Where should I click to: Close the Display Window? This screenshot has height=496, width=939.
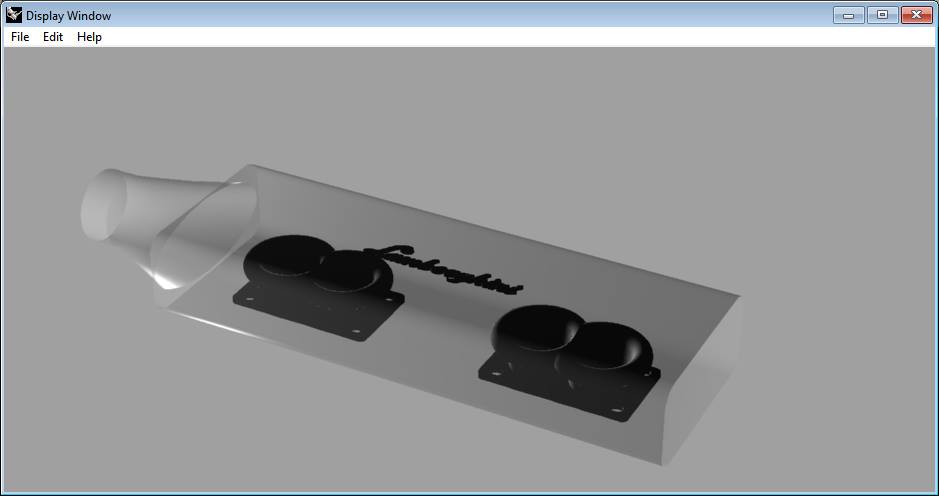point(917,15)
